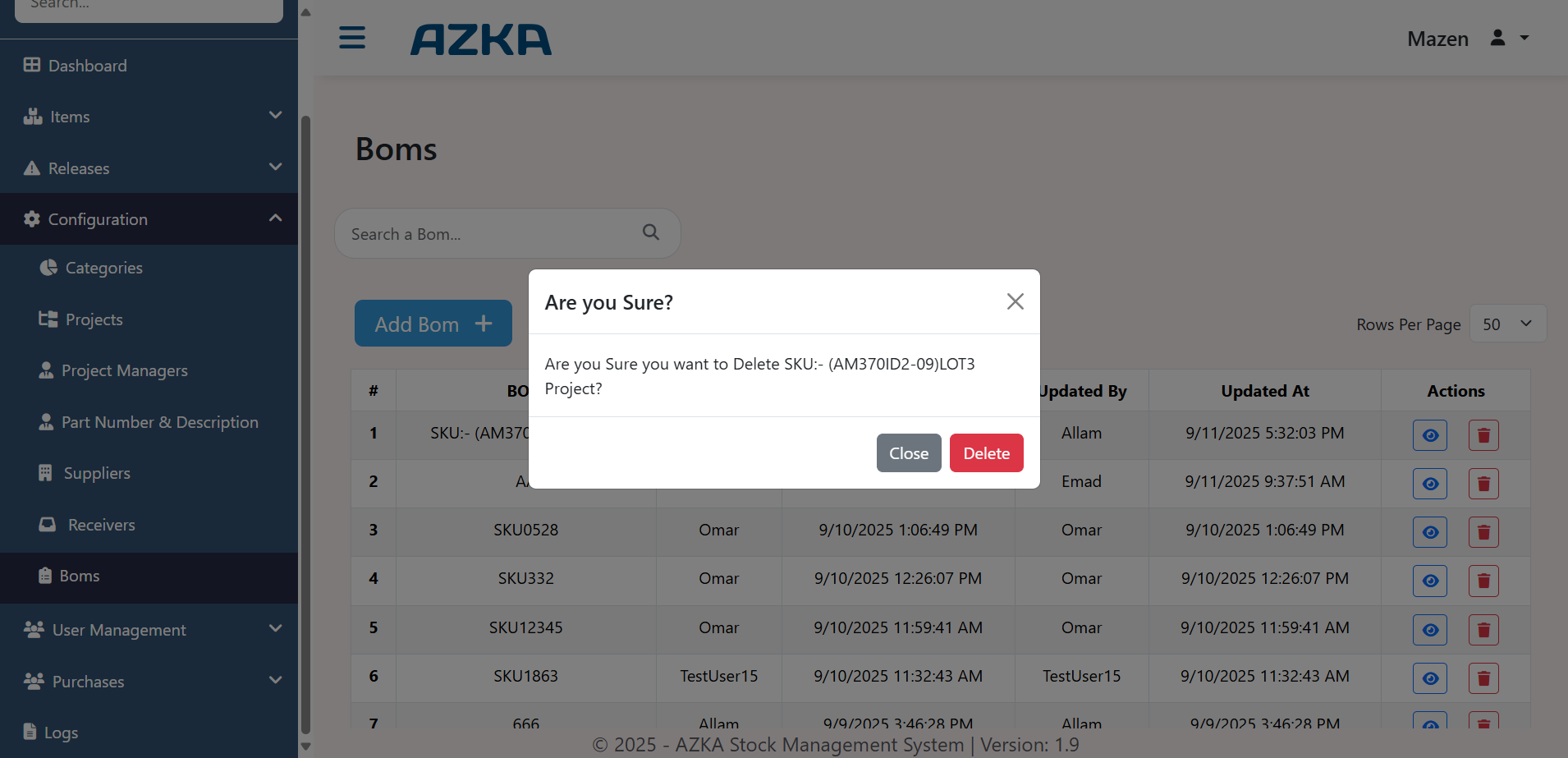1568x758 pixels.
Task: Click the search magnifier icon in Bom search
Action: point(651,232)
